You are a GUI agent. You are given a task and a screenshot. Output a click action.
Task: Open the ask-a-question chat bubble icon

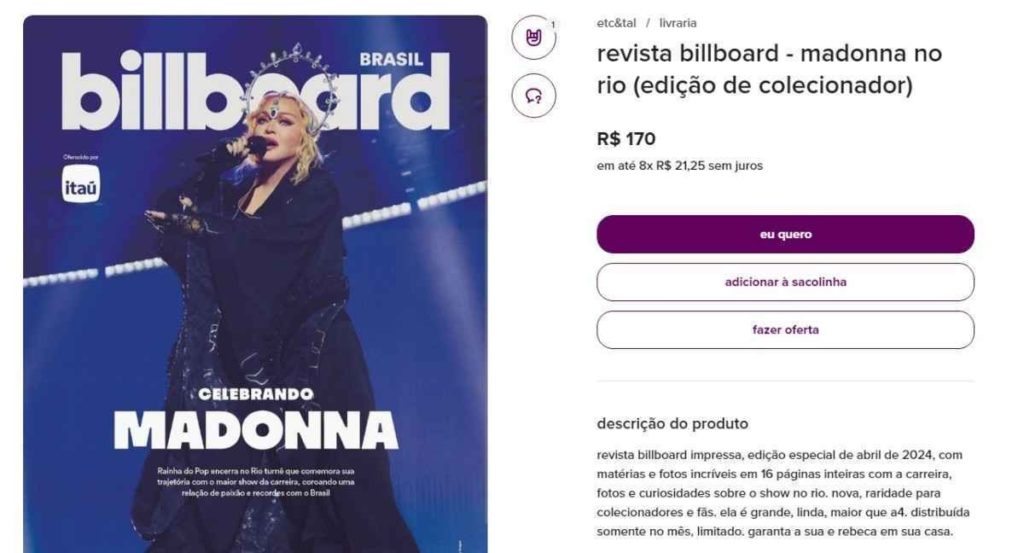pos(534,96)
